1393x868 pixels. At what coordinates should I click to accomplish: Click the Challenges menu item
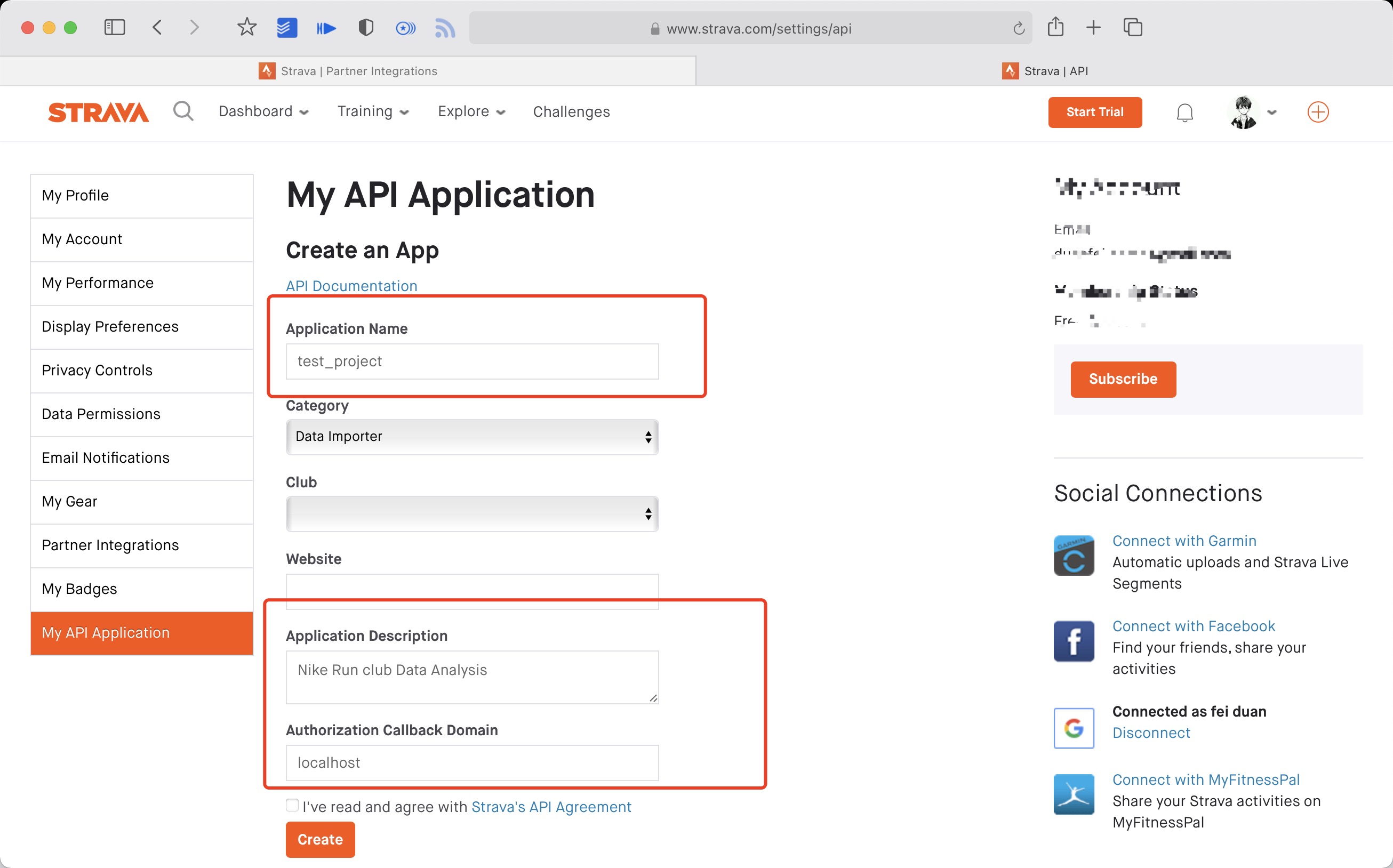click(571, 112)
